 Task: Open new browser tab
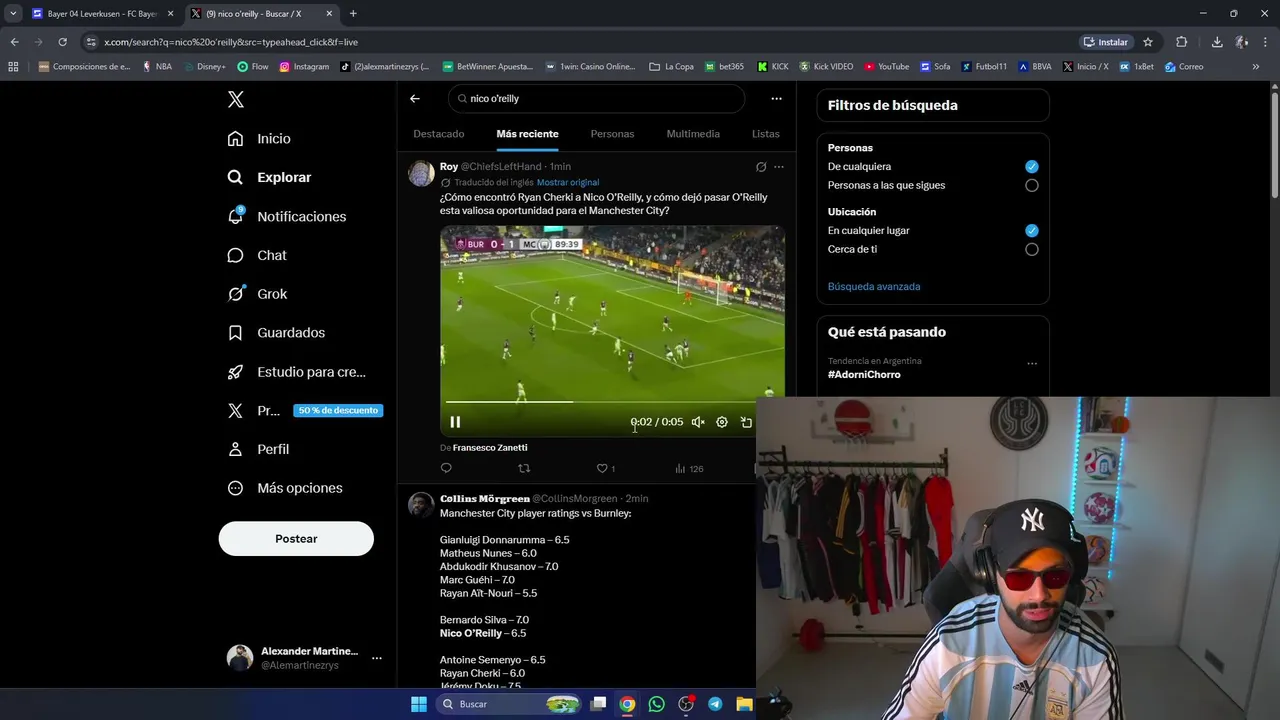tap(353, 14)
